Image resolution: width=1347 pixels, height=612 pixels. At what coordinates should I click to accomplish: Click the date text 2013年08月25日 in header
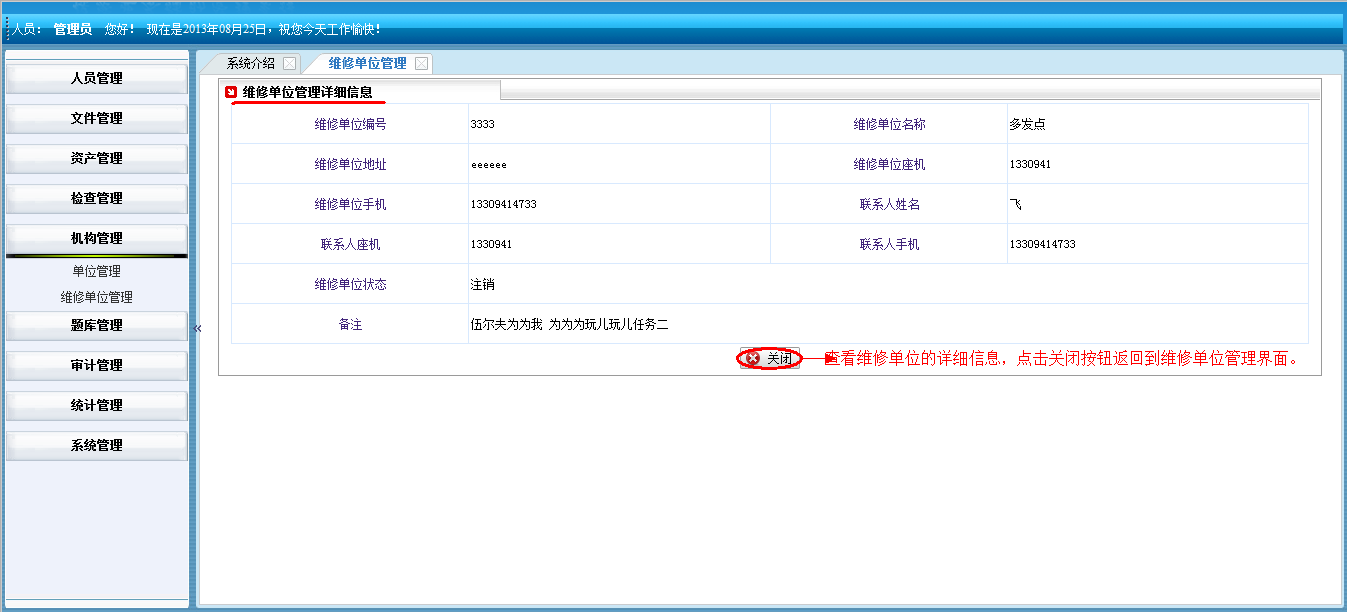[226, 30]
